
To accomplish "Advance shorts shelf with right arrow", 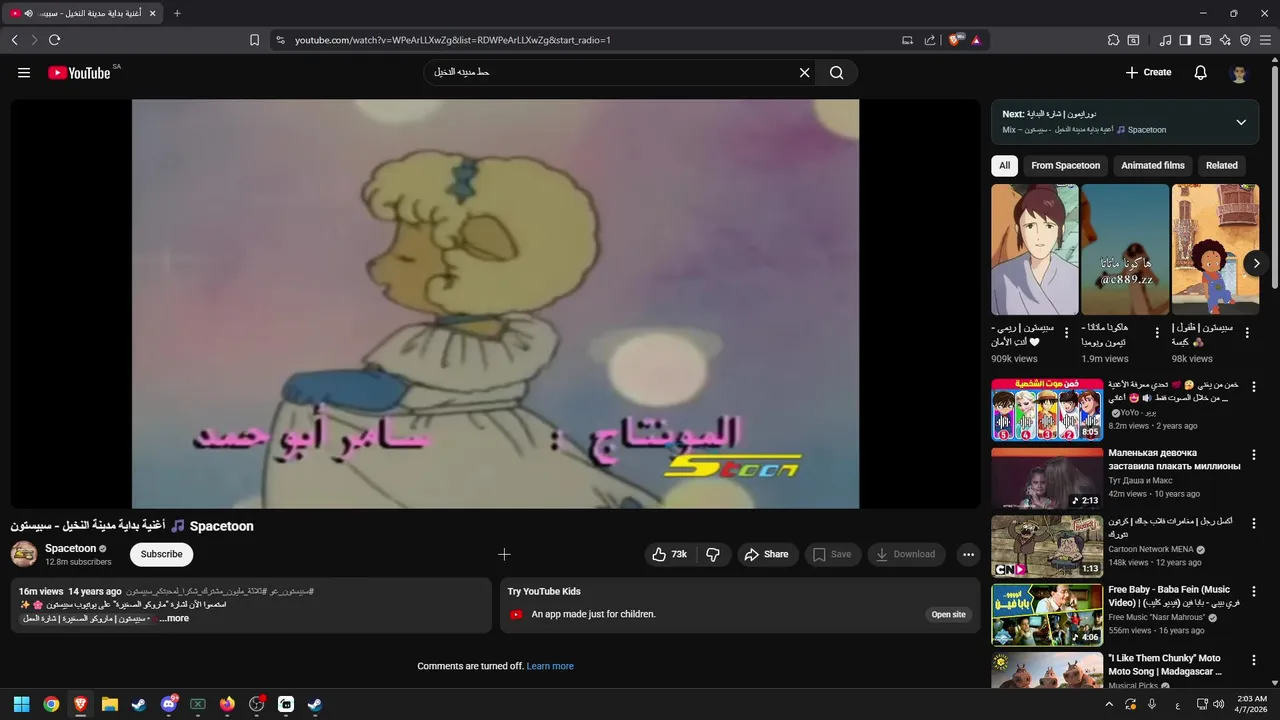I will point(1257,264).
